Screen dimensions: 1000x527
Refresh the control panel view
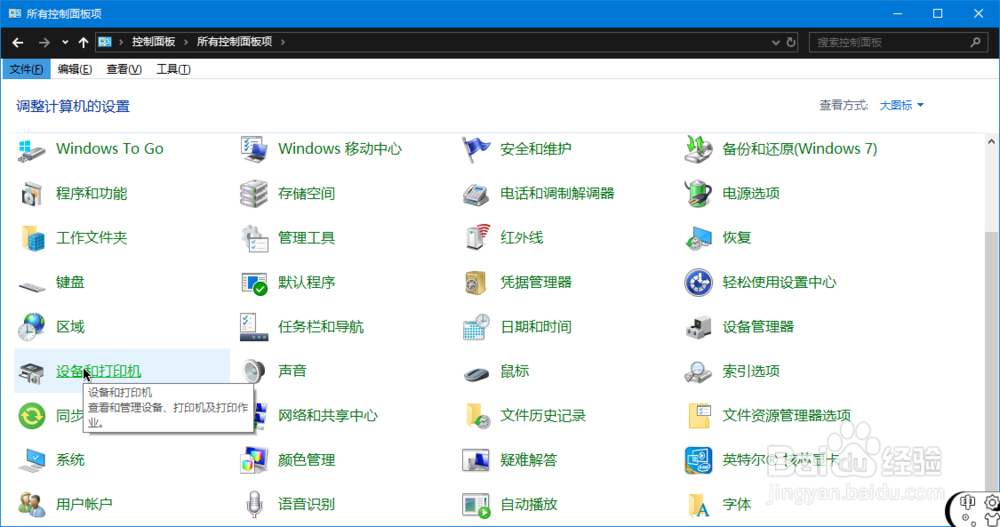coord(791,42)
